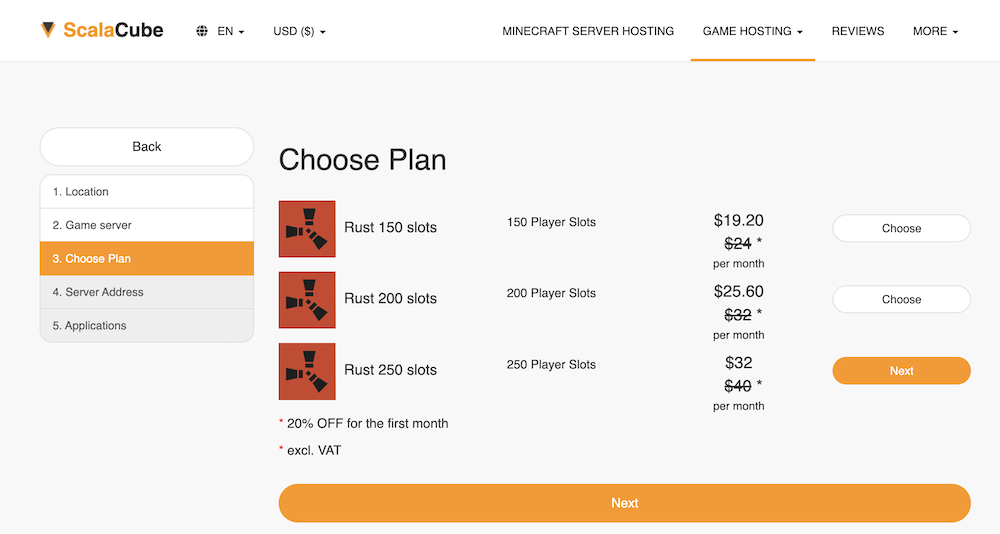1000x534 pixels.
Task: Click Next beside Rust 250 slots
Action: click(901, 371)
